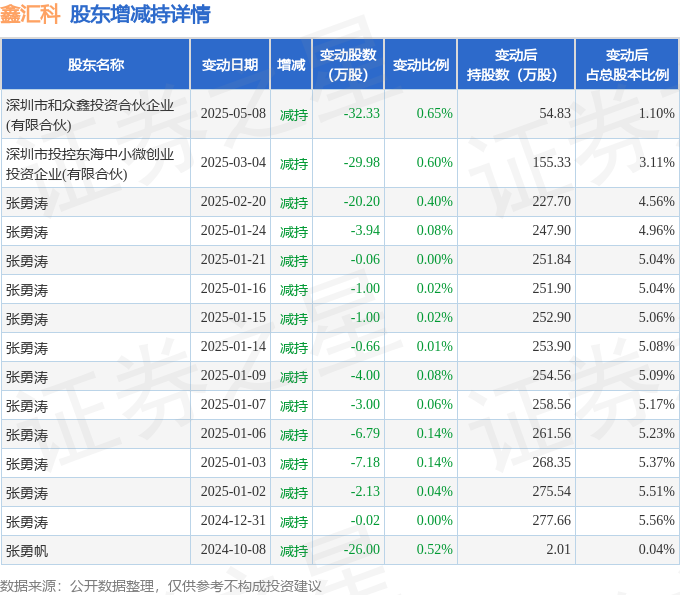Select the 变动后占总股本比例 column header
This screenshot has width=680, height=595.
pyautogui.click(x=627, y=65)
